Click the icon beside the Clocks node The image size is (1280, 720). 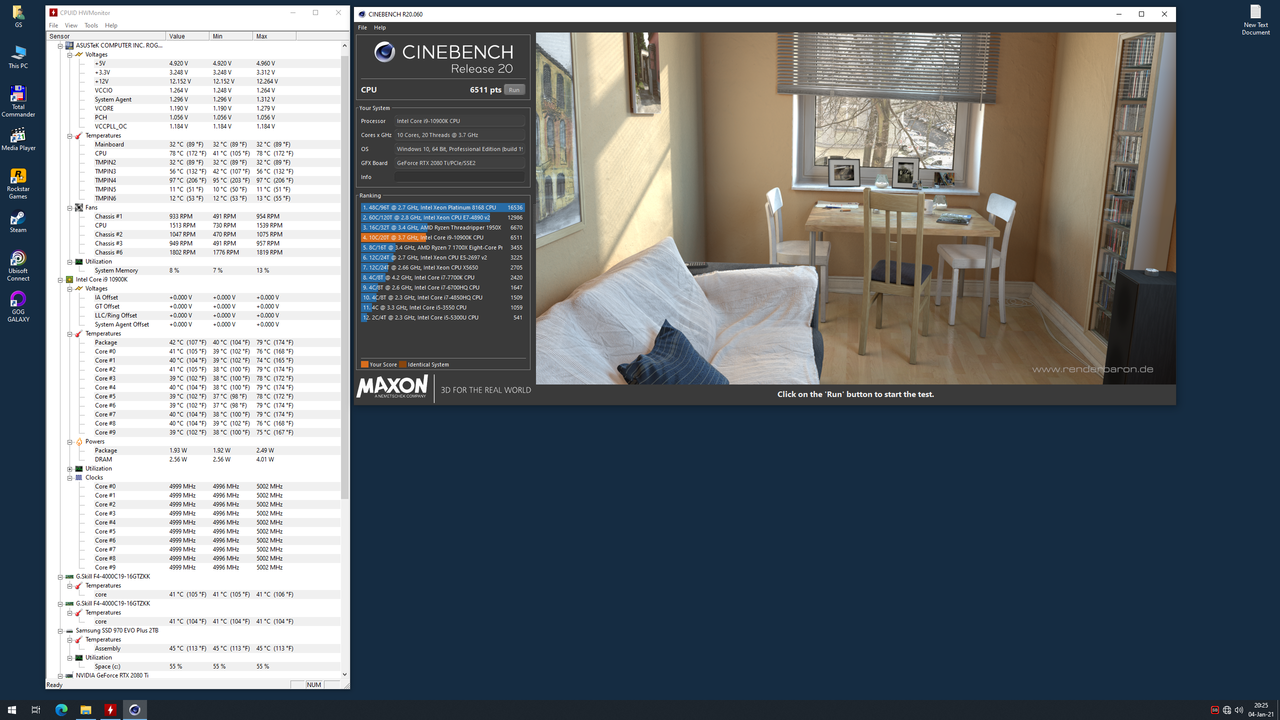[79, 477]
